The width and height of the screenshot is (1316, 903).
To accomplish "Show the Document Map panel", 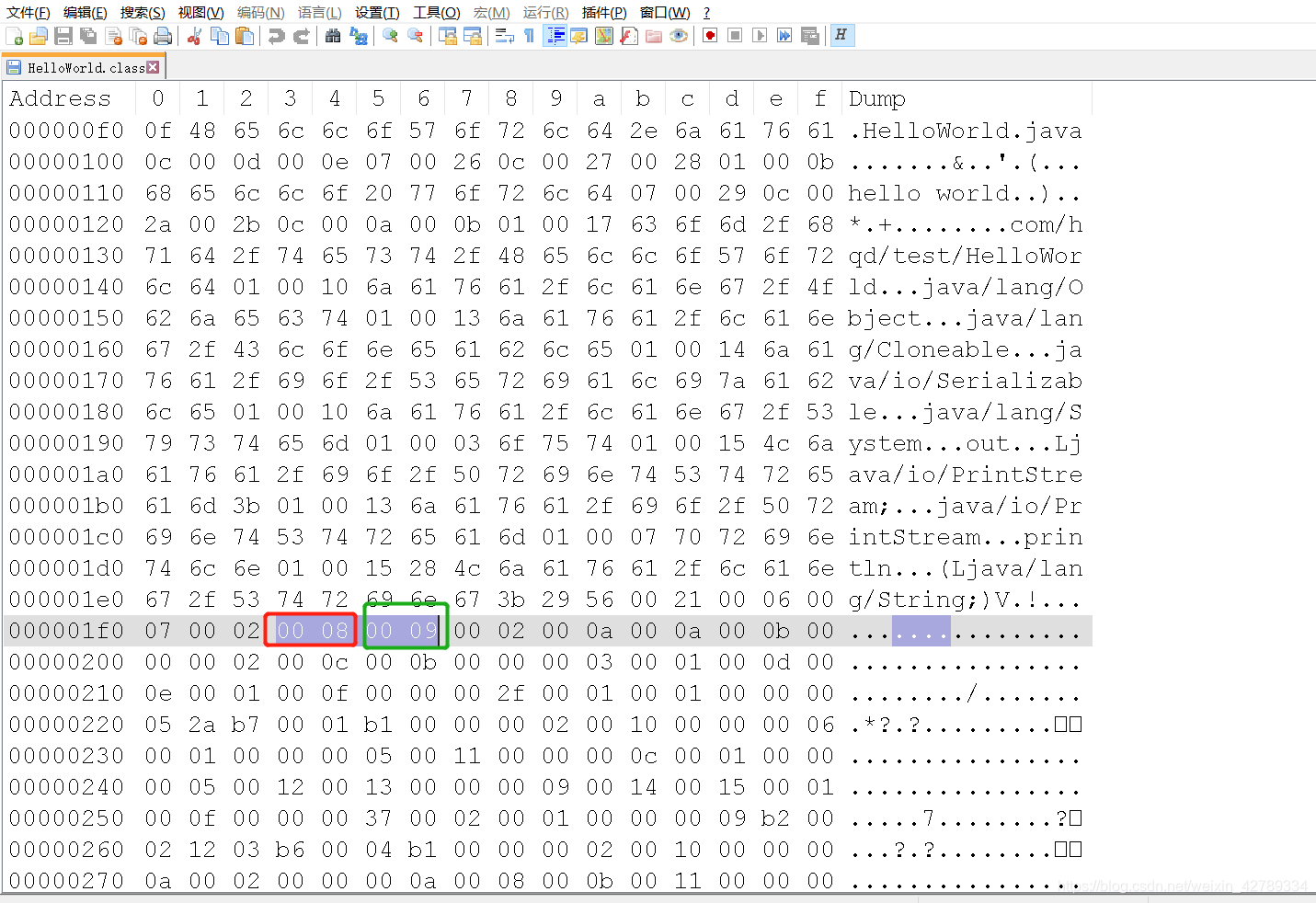I will (x=604, y=36).
